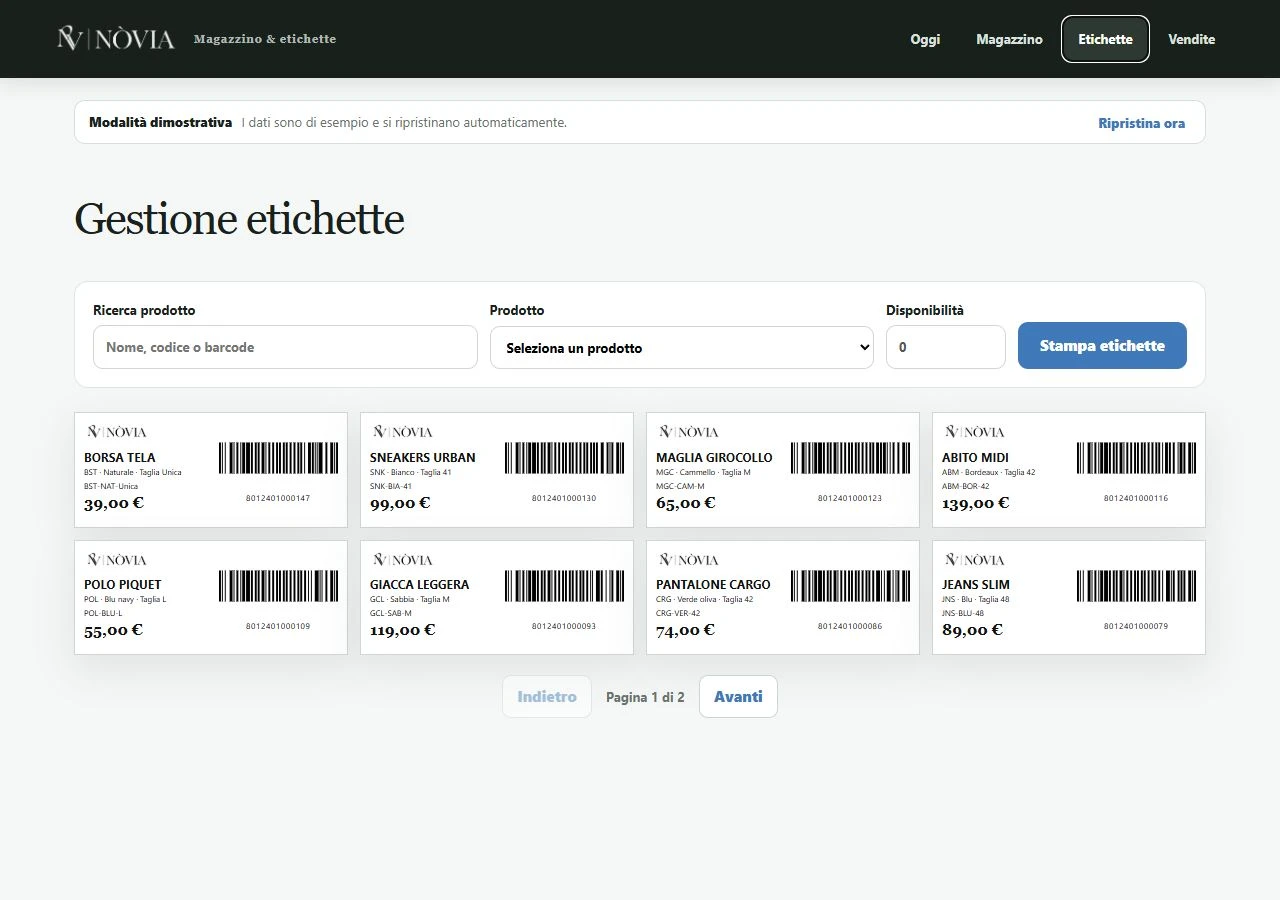Click the 99,00 € price
This screenshot has height=900, width=1280.
coord(400,503)
